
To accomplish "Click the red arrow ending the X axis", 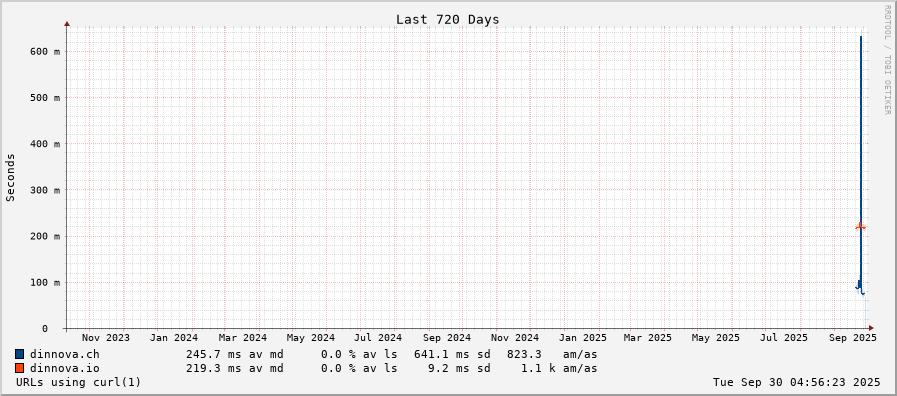I will coord(871,328).
